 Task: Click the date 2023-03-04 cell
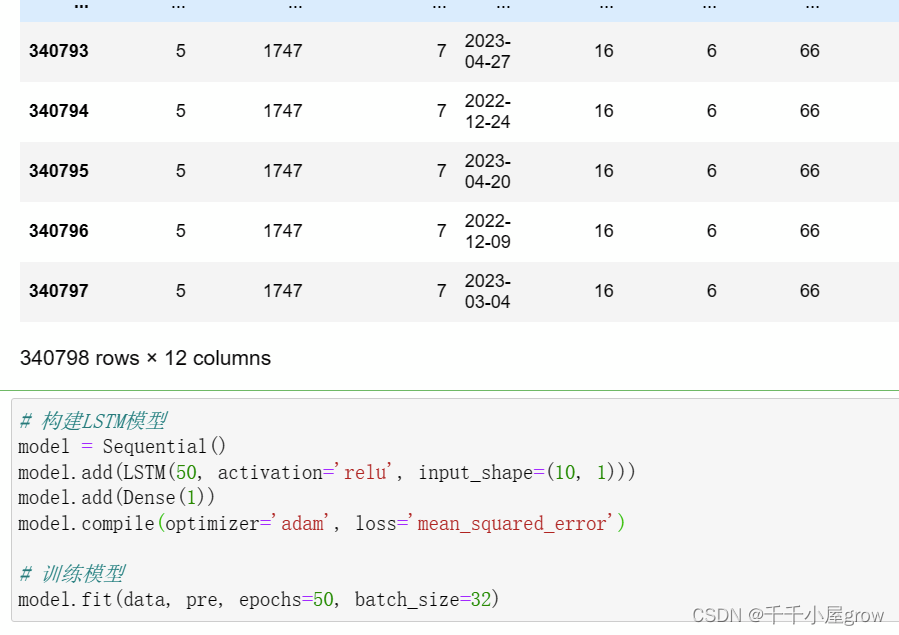point(487,291)
